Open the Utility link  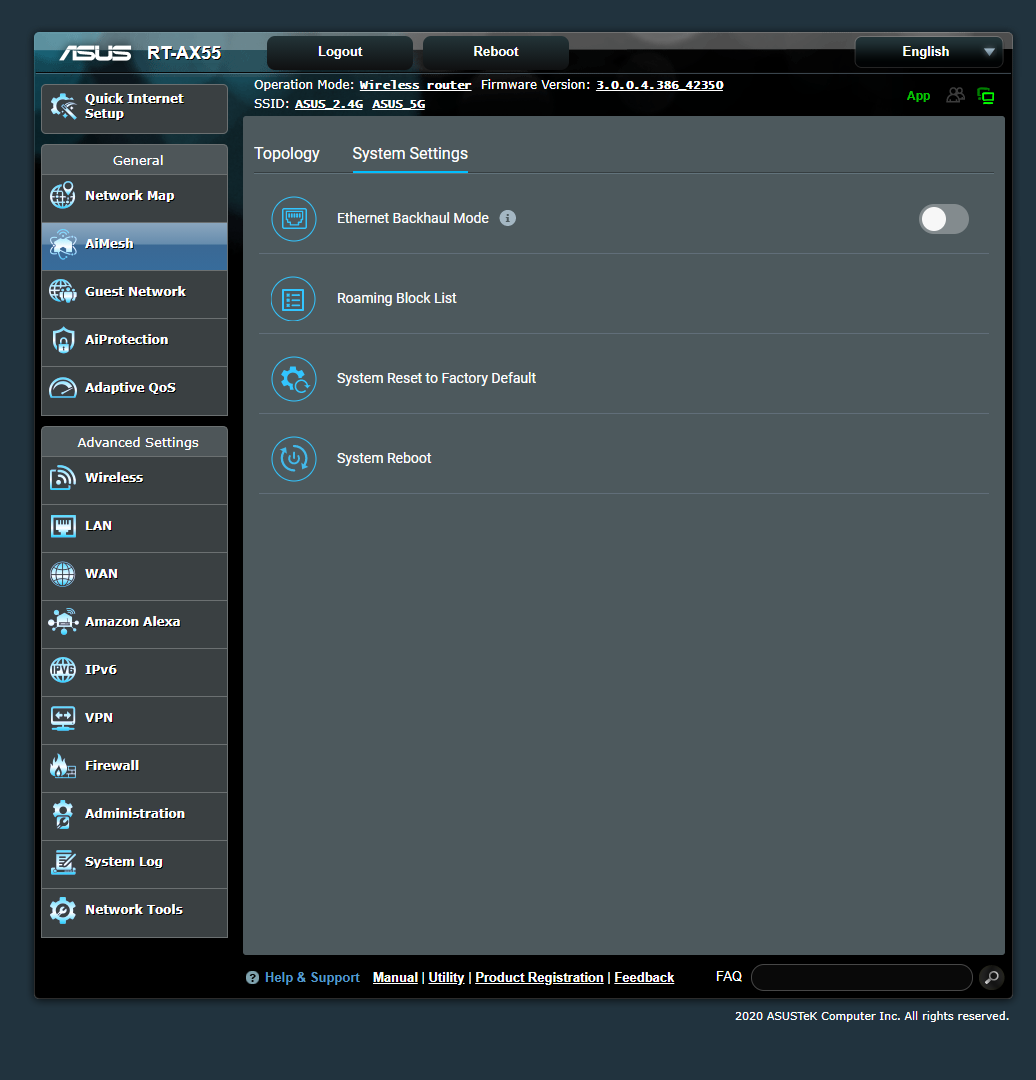446,977
